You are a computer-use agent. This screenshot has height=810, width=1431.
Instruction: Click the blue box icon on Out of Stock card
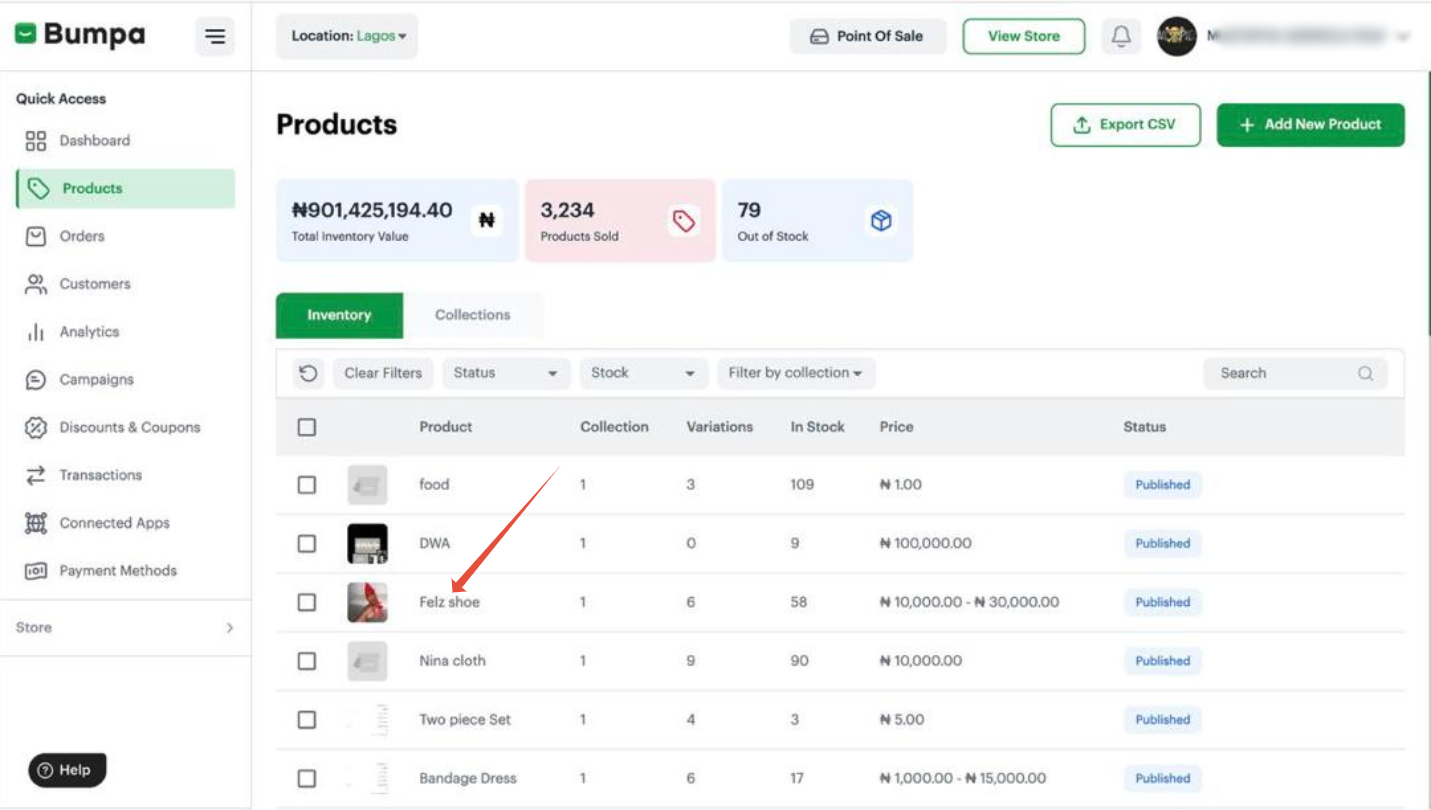pyautogui.click(x=881, y=220)
